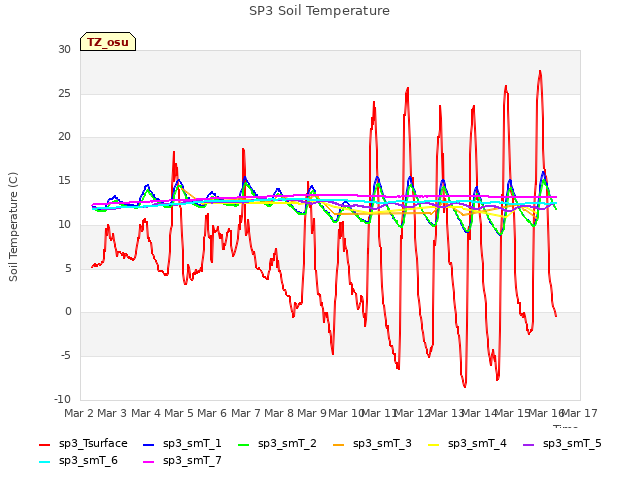The height and width of the screenshot is (480, 640).
Task: Click the cyan sp3_smT_6 legend swatch
Action: [44, 462]
